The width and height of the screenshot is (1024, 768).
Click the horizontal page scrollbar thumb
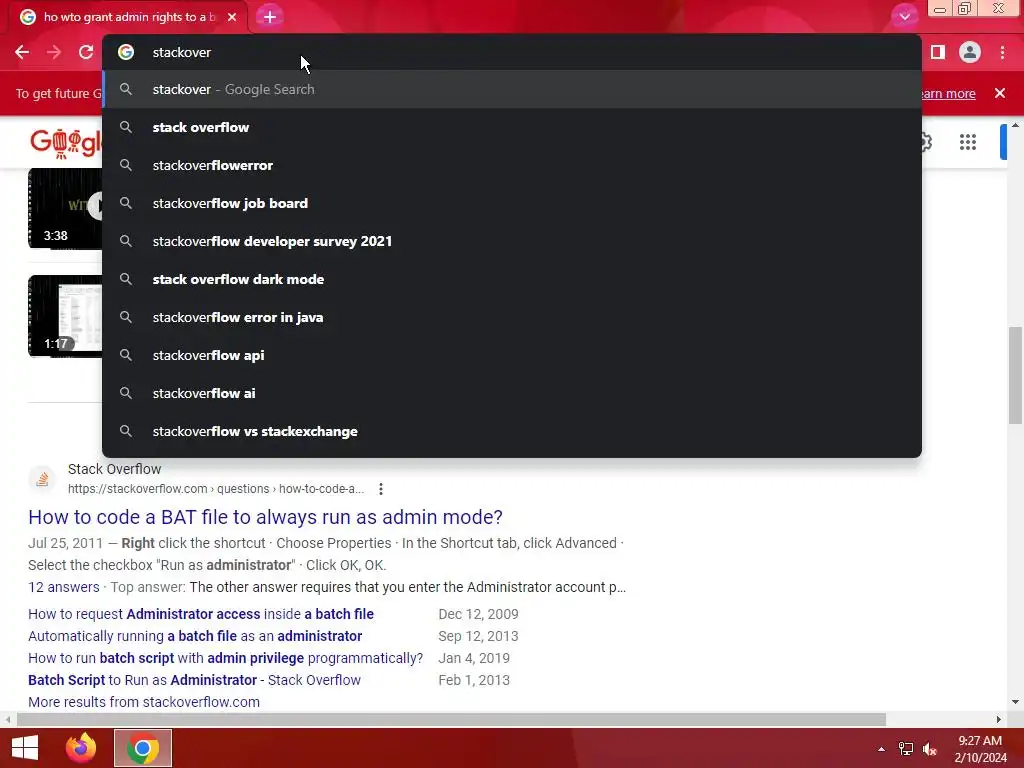[x=451, y=720]
